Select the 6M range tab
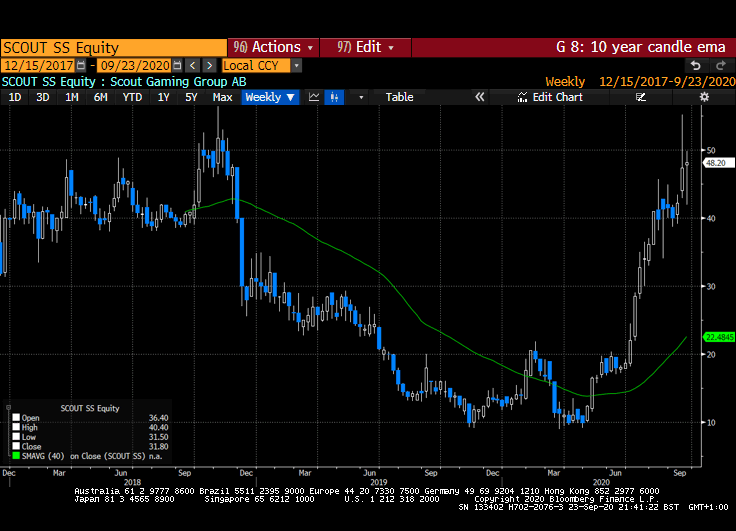This screenshot has height=531, width=736. [x=100, y=97]
